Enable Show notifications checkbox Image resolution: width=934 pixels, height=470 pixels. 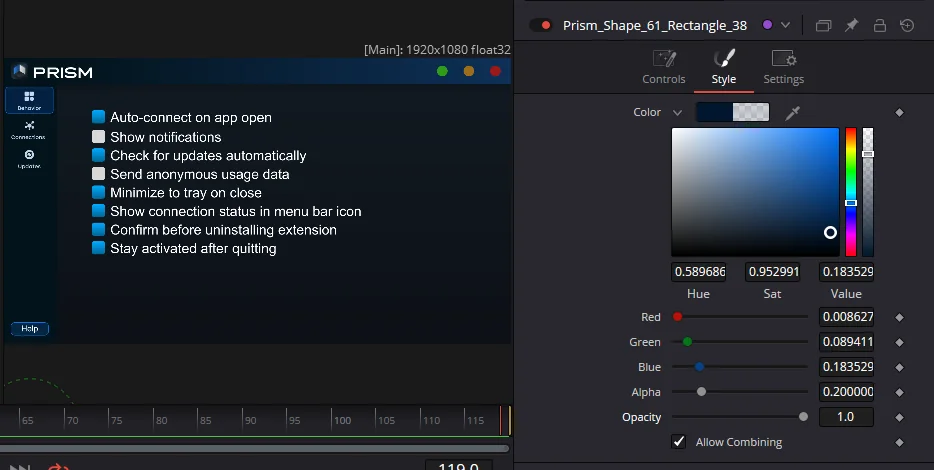click(x=98, y=136)
